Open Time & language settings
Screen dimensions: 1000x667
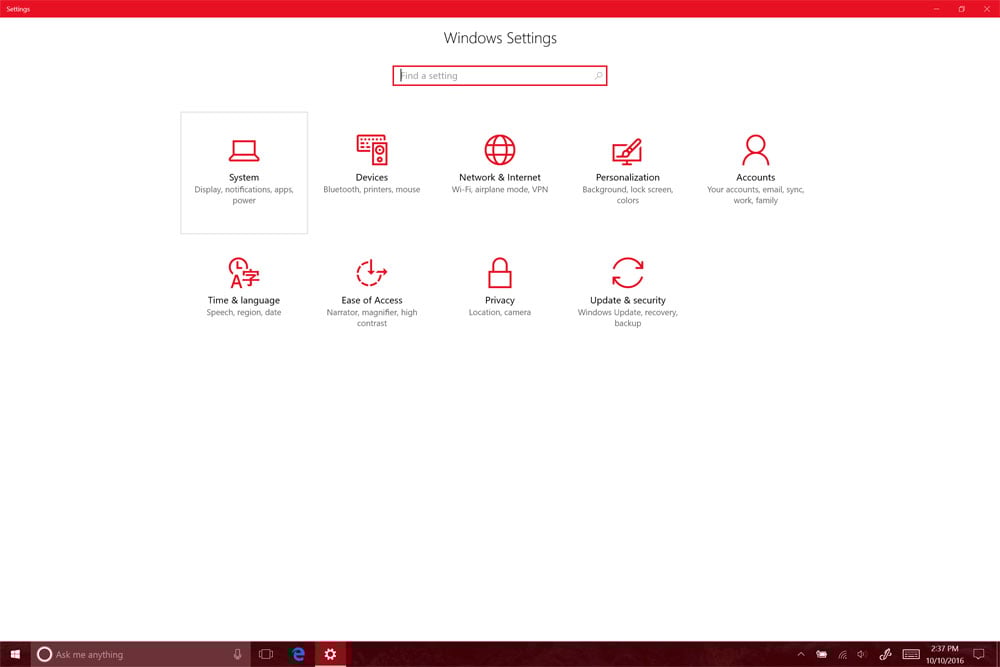point(243,287)
